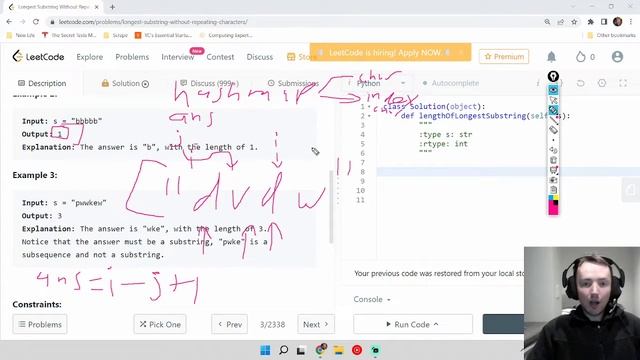Click the share page icon

point(561,22)
